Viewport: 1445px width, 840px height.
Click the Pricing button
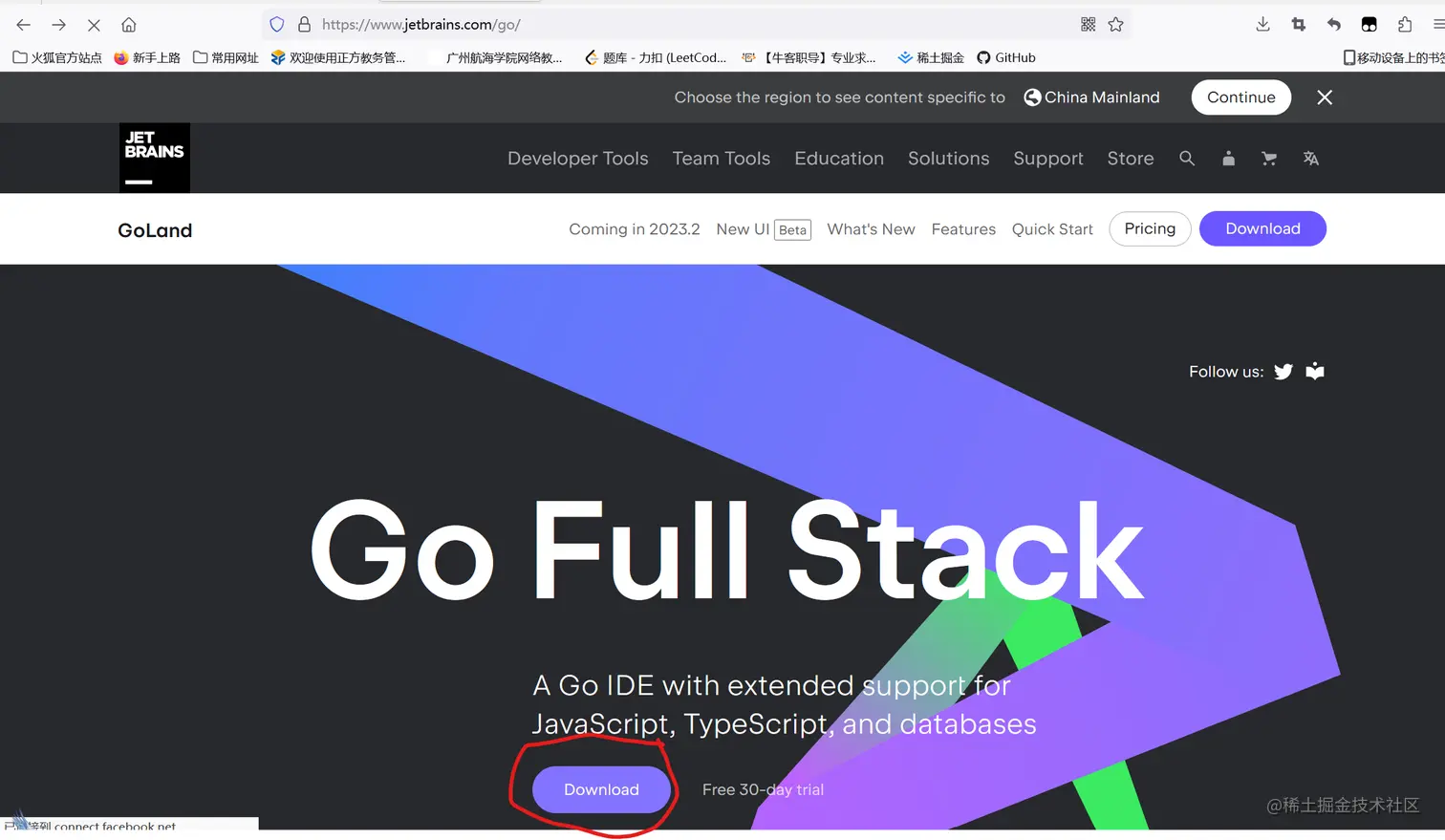[x=1150, y=228]
